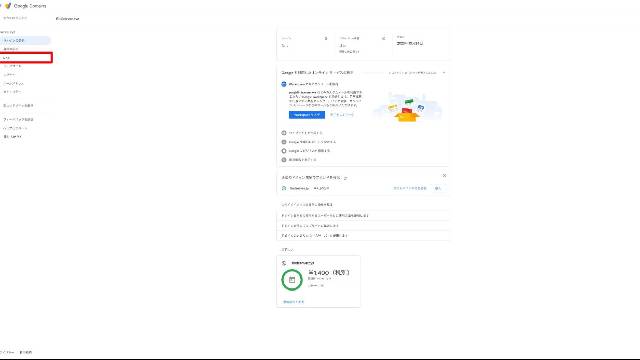The image size is (640, 360).
Task: Click the second edit icon in top summary card
Action: [383, 38]
